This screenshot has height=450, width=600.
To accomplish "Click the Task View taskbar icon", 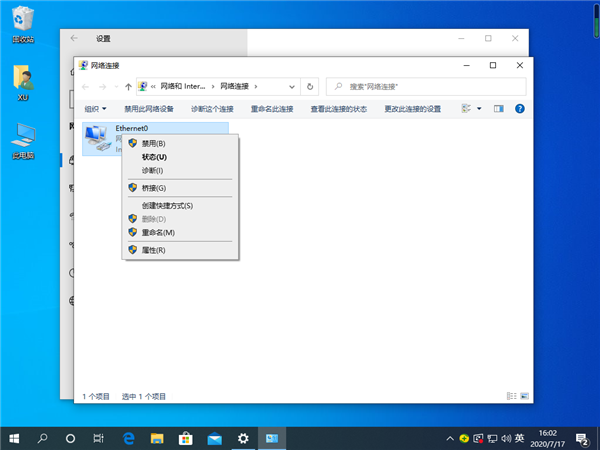I will pos(98,438).
